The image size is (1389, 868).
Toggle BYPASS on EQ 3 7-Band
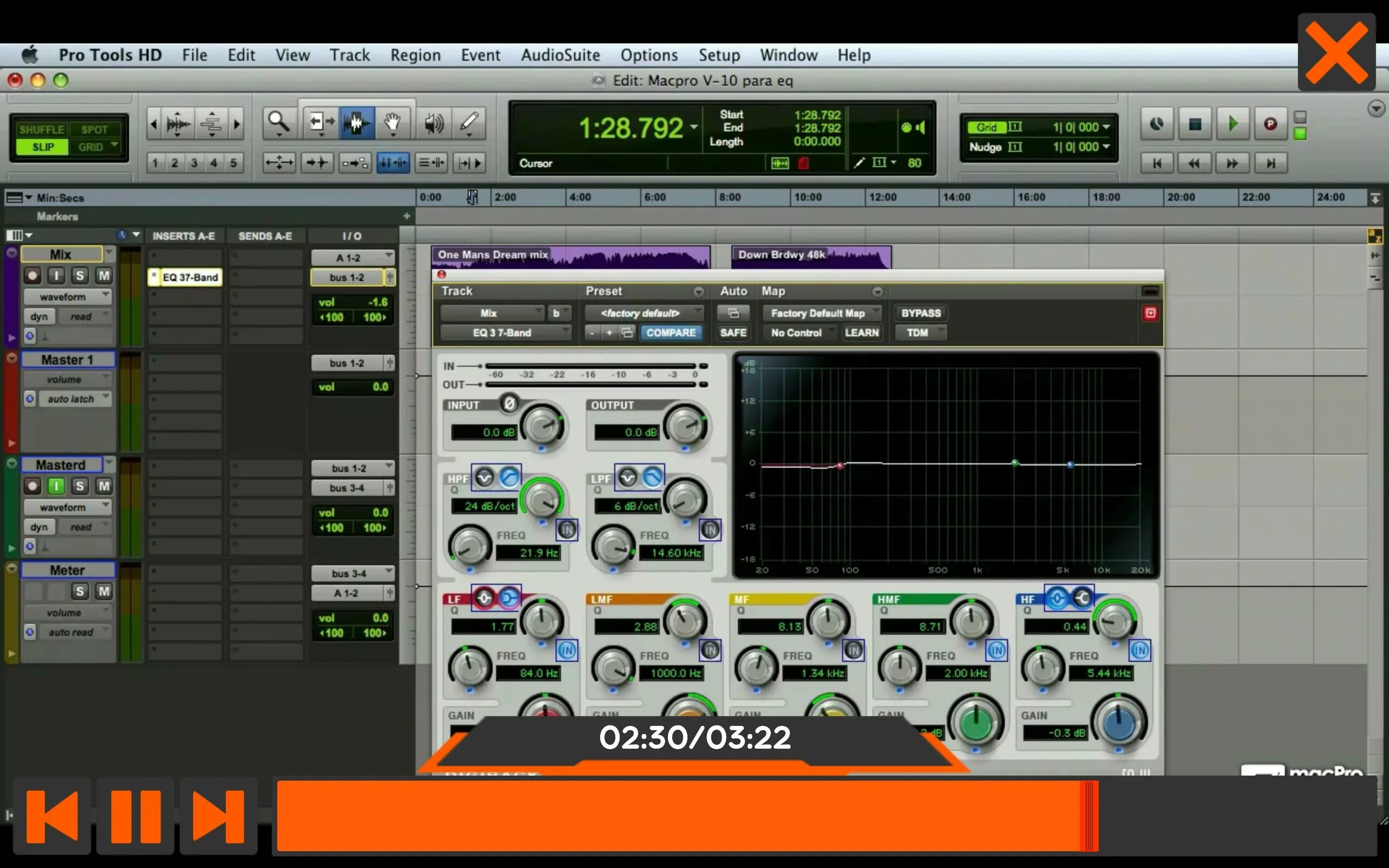920,312
